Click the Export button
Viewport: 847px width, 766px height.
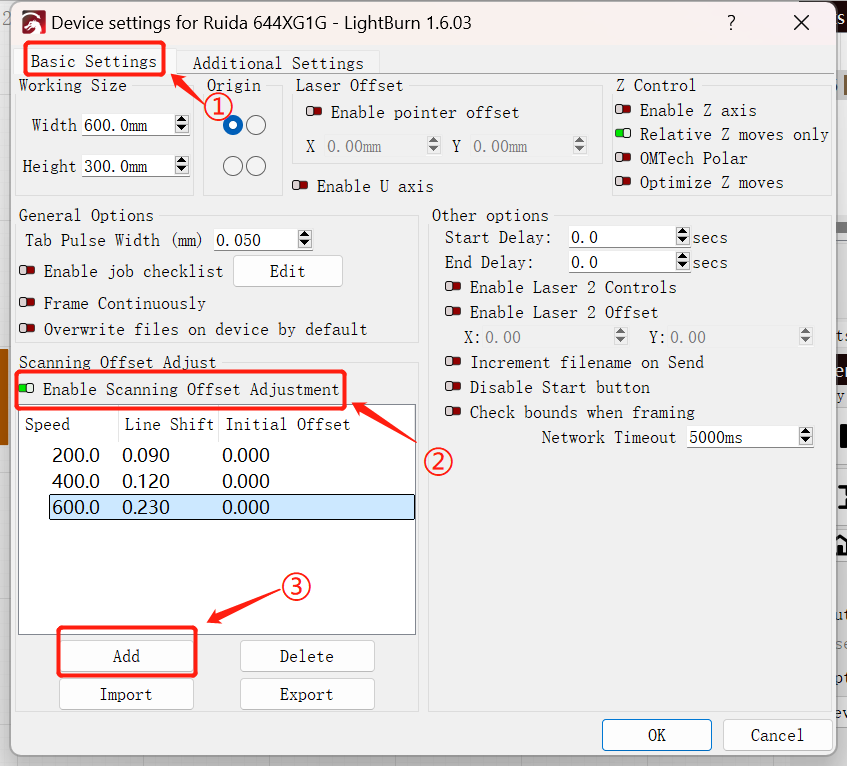(306, 694)
